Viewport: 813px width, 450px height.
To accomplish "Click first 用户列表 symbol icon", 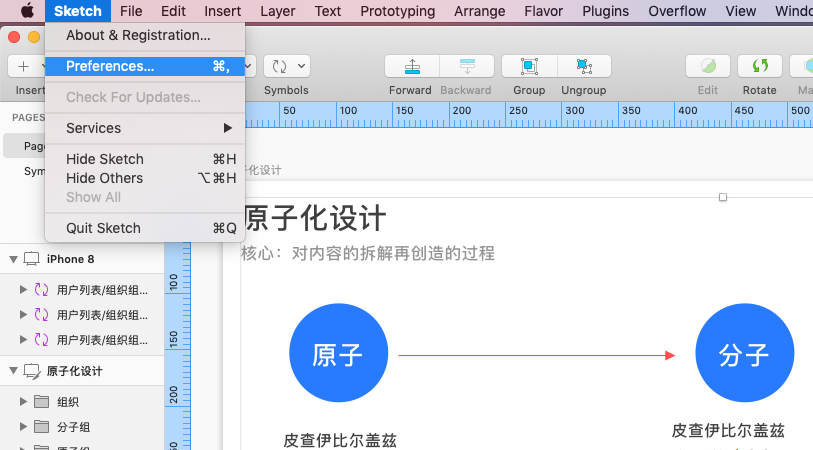I will 41,289.
